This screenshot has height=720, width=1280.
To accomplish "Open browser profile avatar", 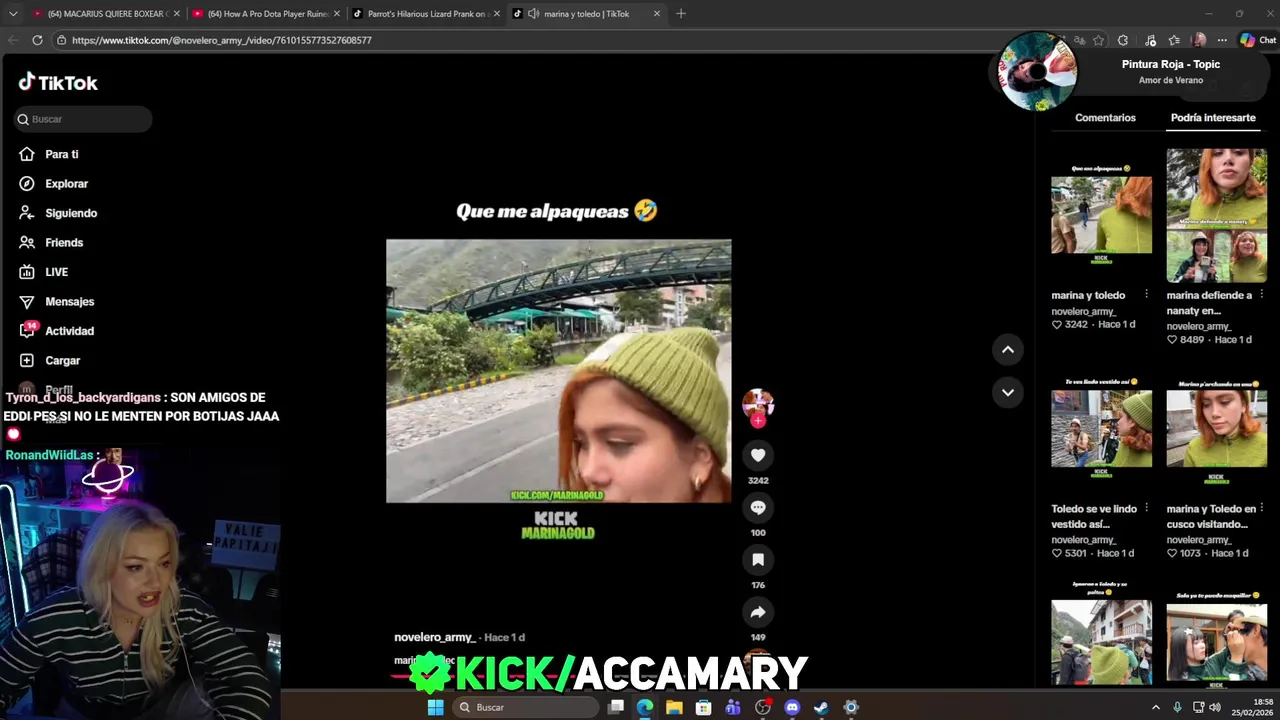I will pos(1199,40).
